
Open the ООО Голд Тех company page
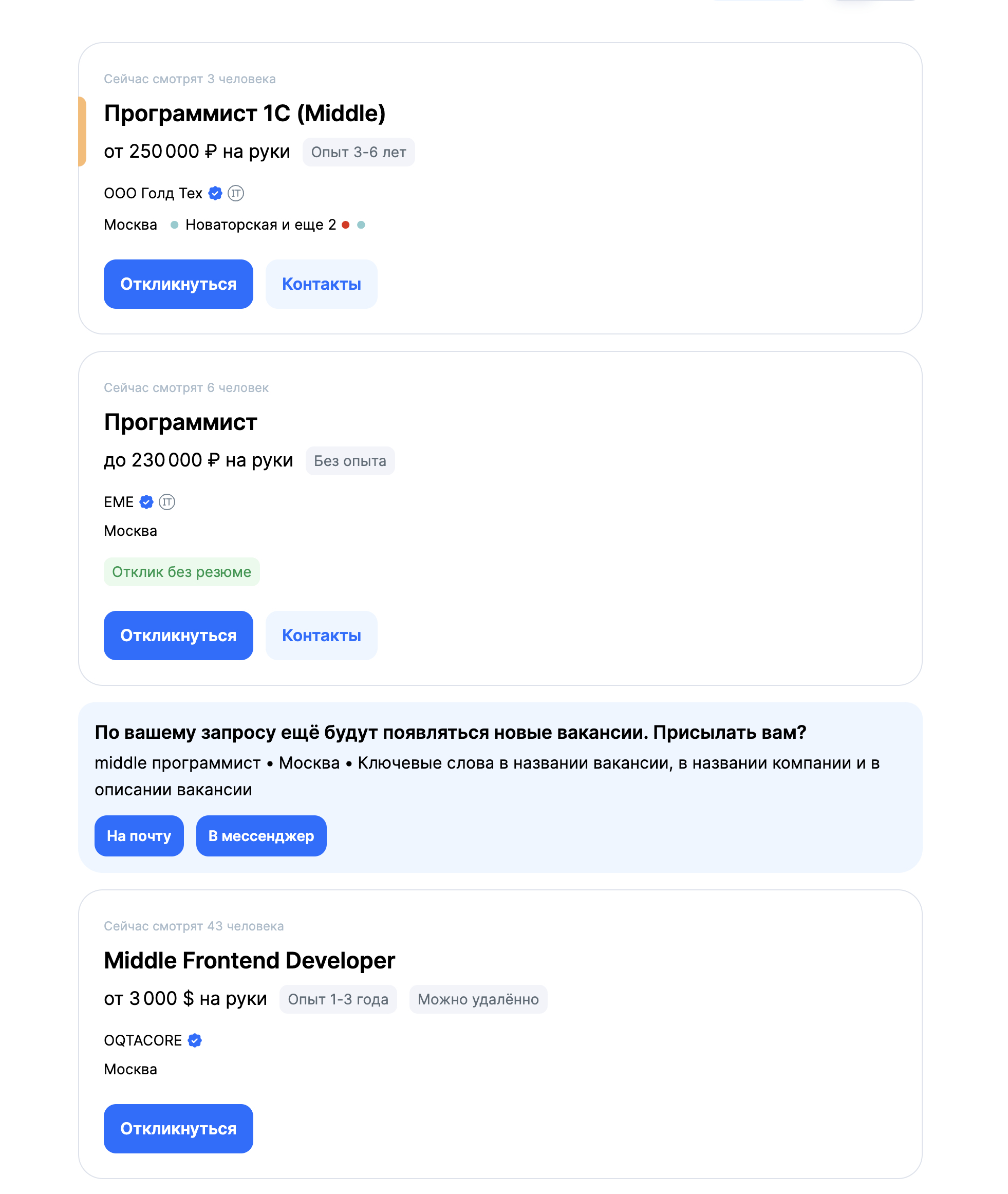pyautogui.click(x=153, y=194)
